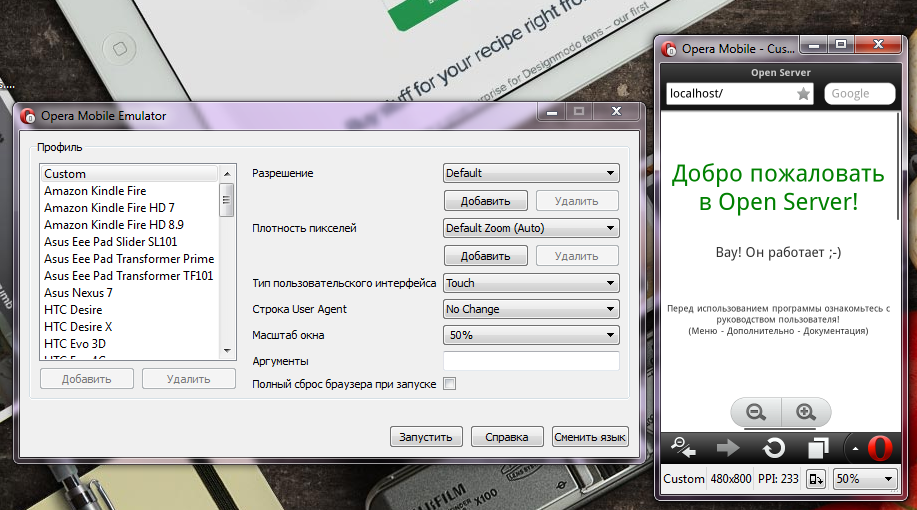Open the red Opera menu button
Screen dimensions: 917x510
point(879,447)
